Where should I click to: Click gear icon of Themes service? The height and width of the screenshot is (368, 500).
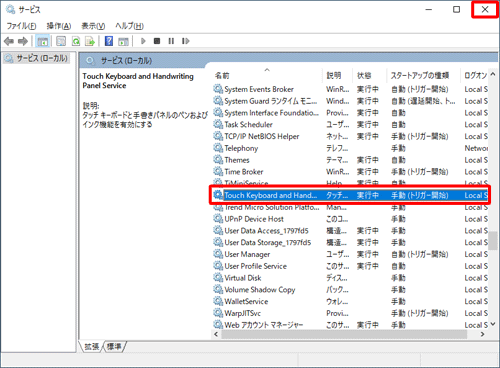click(218, 160)
